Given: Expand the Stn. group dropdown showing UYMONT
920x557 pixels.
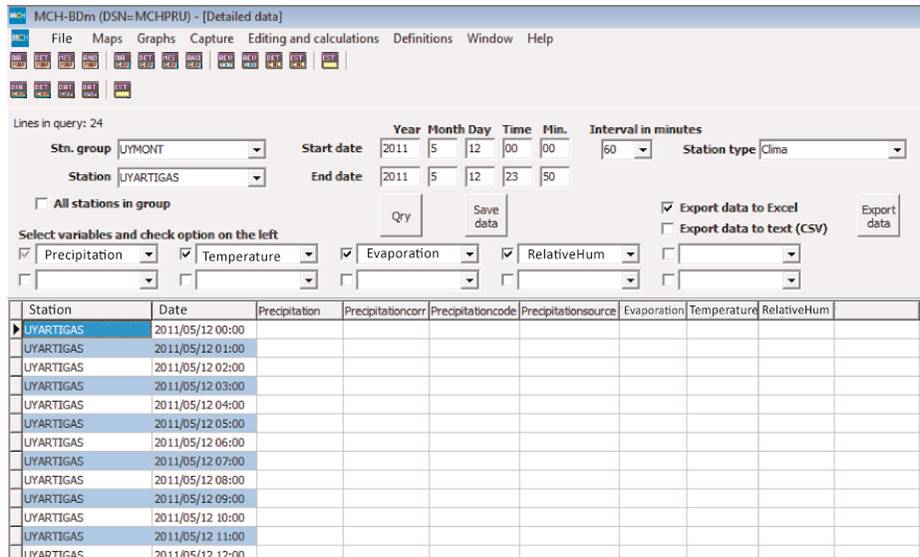Looking at the screenshot, I should (257, 149).
